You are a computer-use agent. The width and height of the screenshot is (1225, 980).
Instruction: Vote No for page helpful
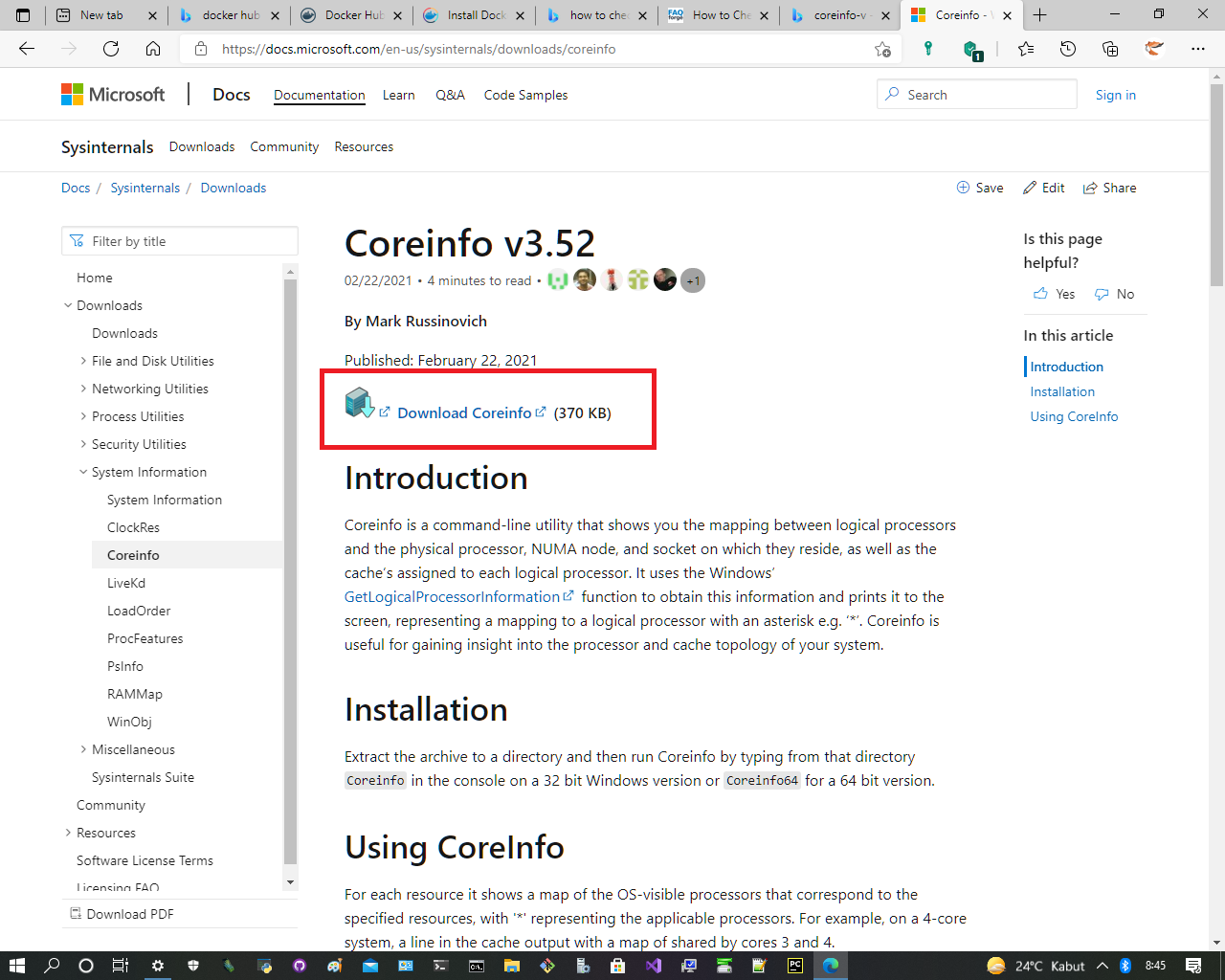point(1115,294)
